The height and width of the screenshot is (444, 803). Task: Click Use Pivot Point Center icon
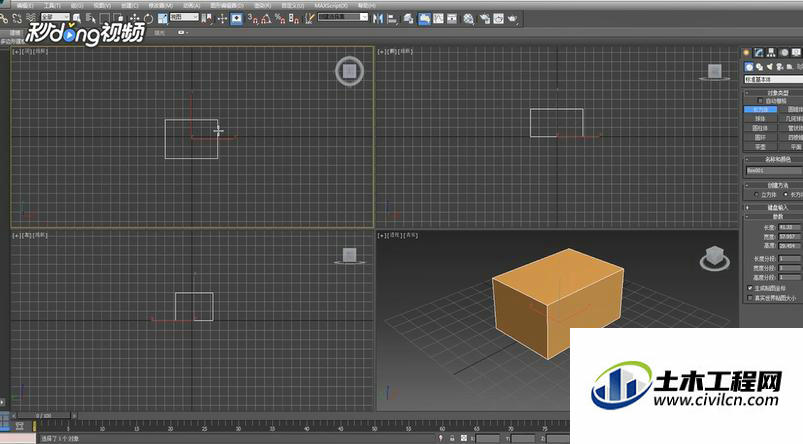point(206,19)
